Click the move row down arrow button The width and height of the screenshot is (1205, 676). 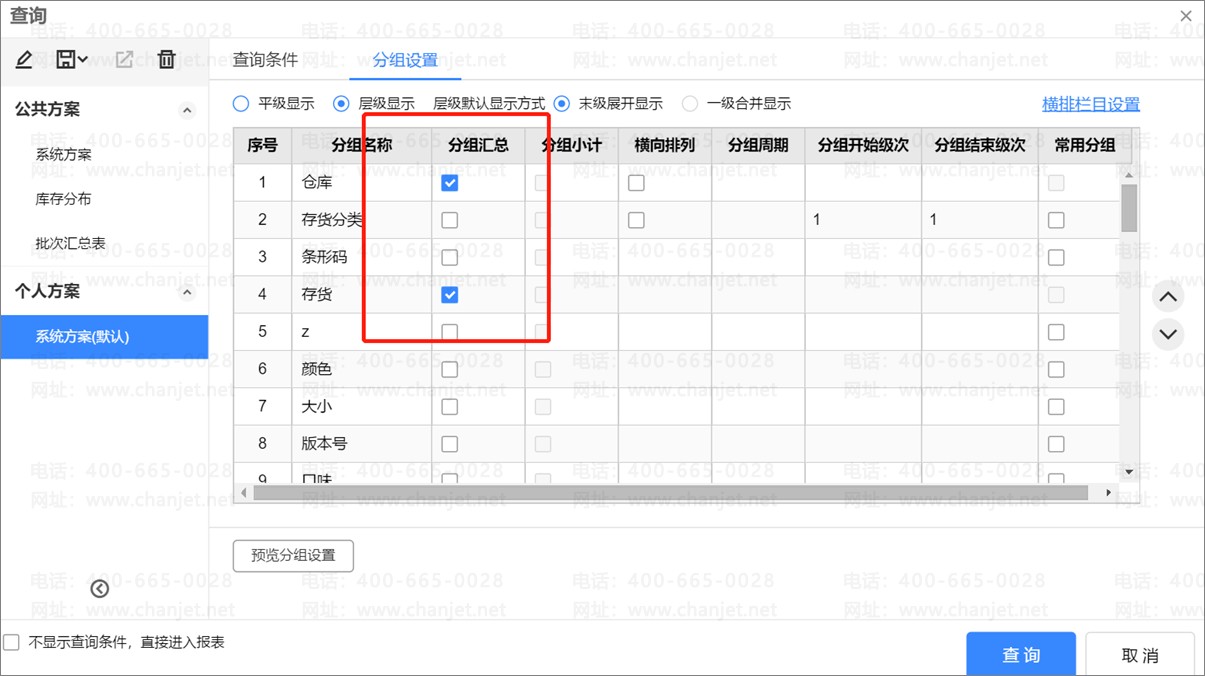pyautogui.click(x=1168, y=334)
